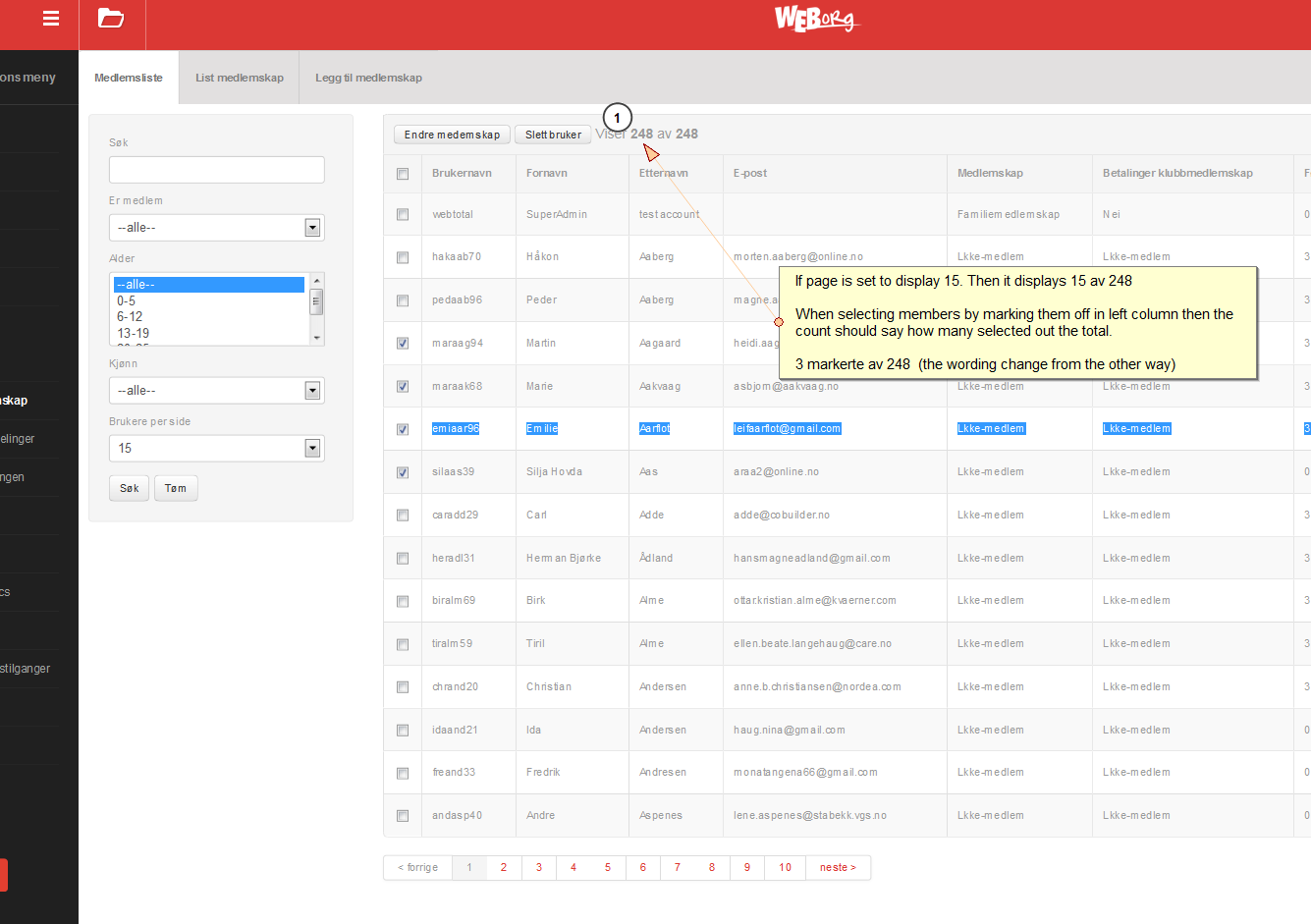Go to page 9 of the member list
The width and height of the screenshot is (1311, 924).
pyautogui.click(x=747, y=868)
